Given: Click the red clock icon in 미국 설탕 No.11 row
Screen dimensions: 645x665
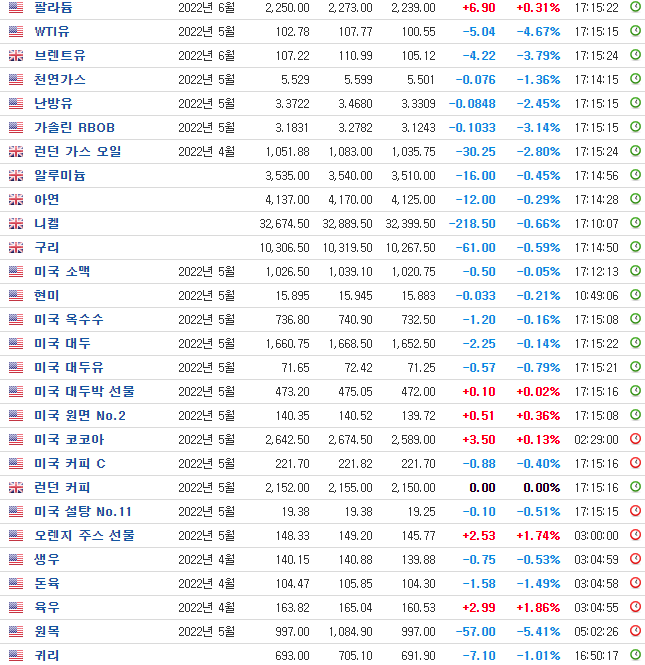Looking at the screenshot, I should [635, 510].
